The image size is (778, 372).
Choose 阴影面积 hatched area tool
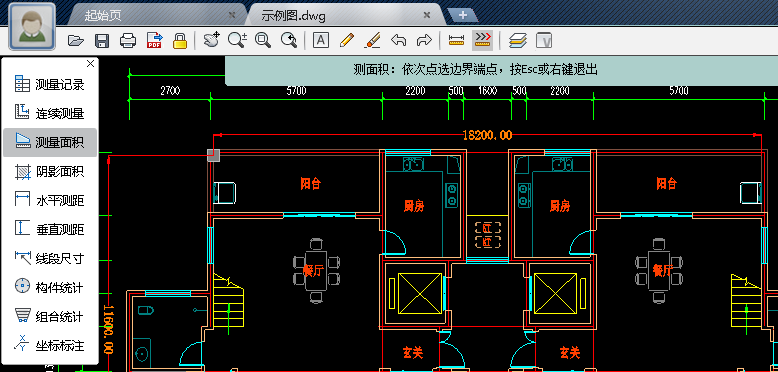tap(50, 172)
